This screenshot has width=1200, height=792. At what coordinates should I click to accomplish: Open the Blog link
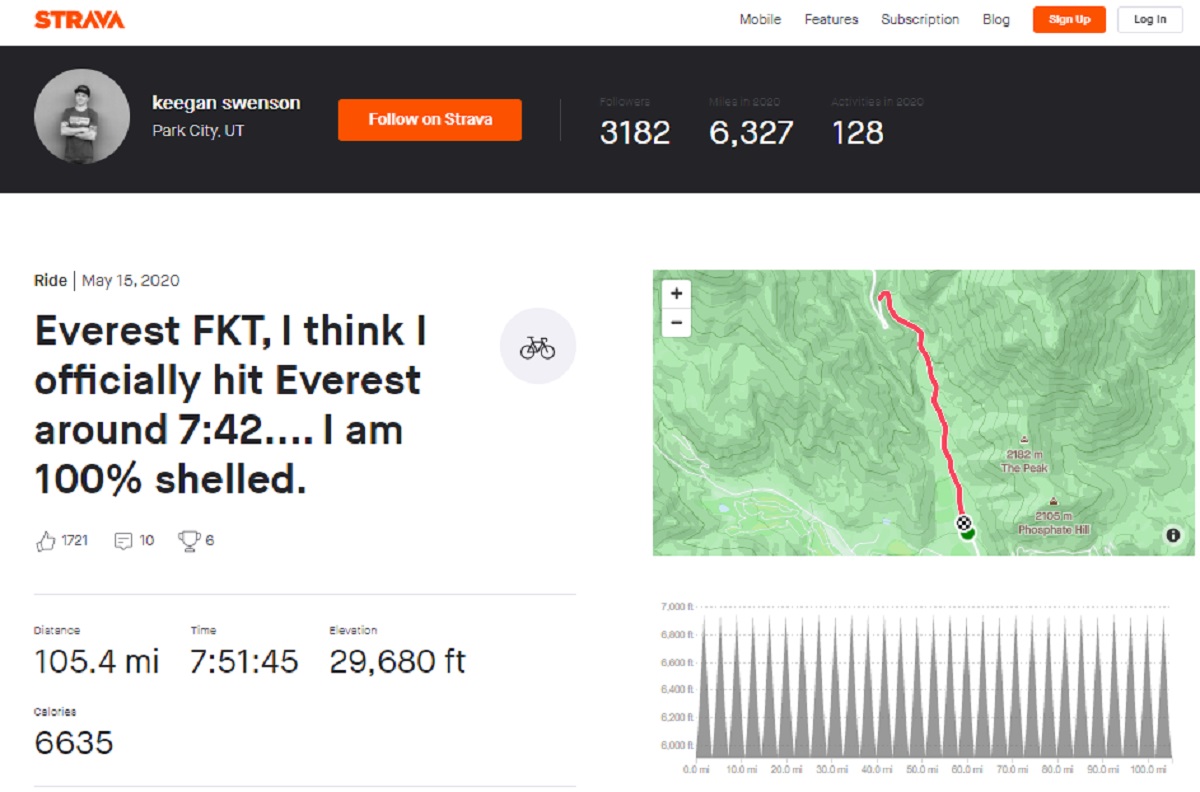pyautogui.click(x=996, y=20)
